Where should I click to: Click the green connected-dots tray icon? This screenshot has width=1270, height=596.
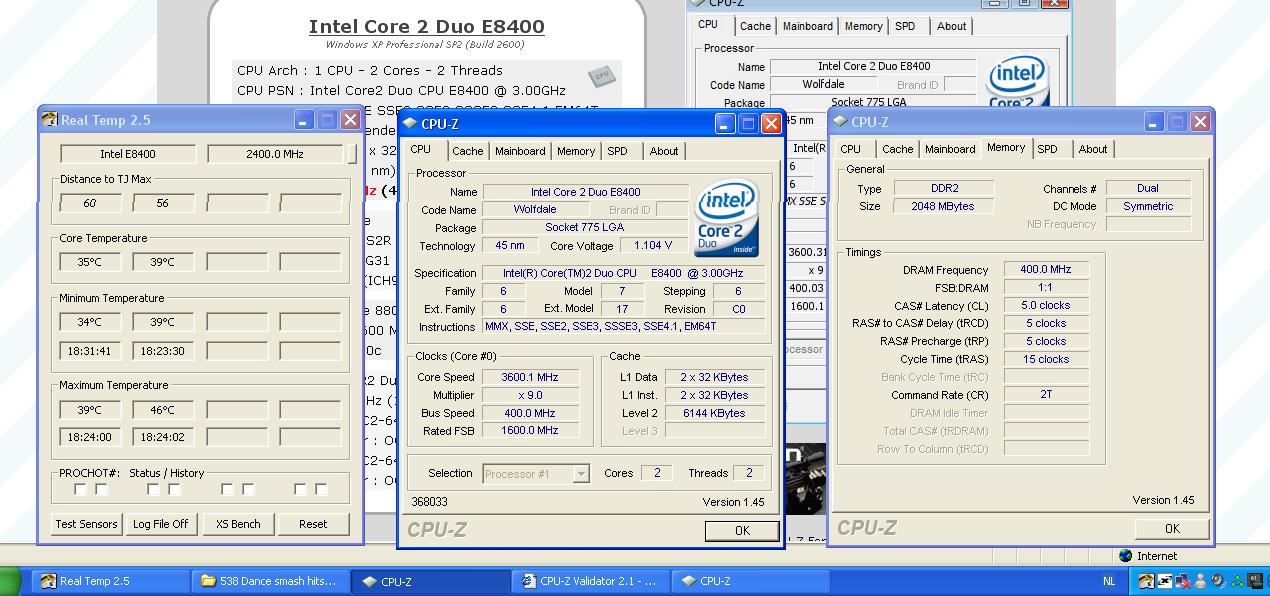(x=1237, y=582)
